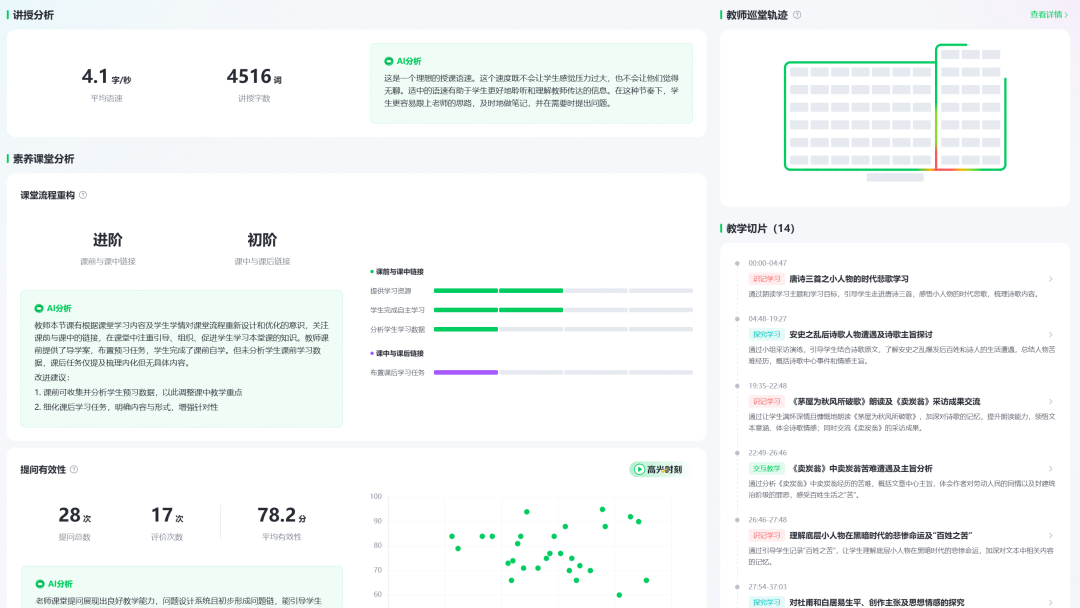
Task: Click 识记学习 tag on 19:35-22:48 slice
Action: click(x=766, y=401)
